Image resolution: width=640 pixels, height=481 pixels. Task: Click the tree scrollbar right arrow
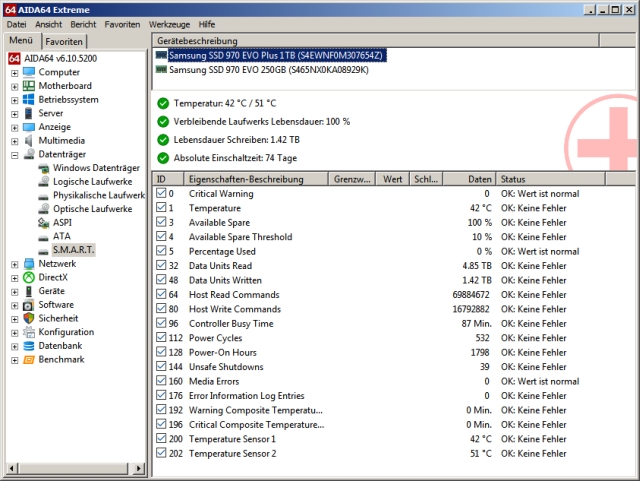pos(139,468)
